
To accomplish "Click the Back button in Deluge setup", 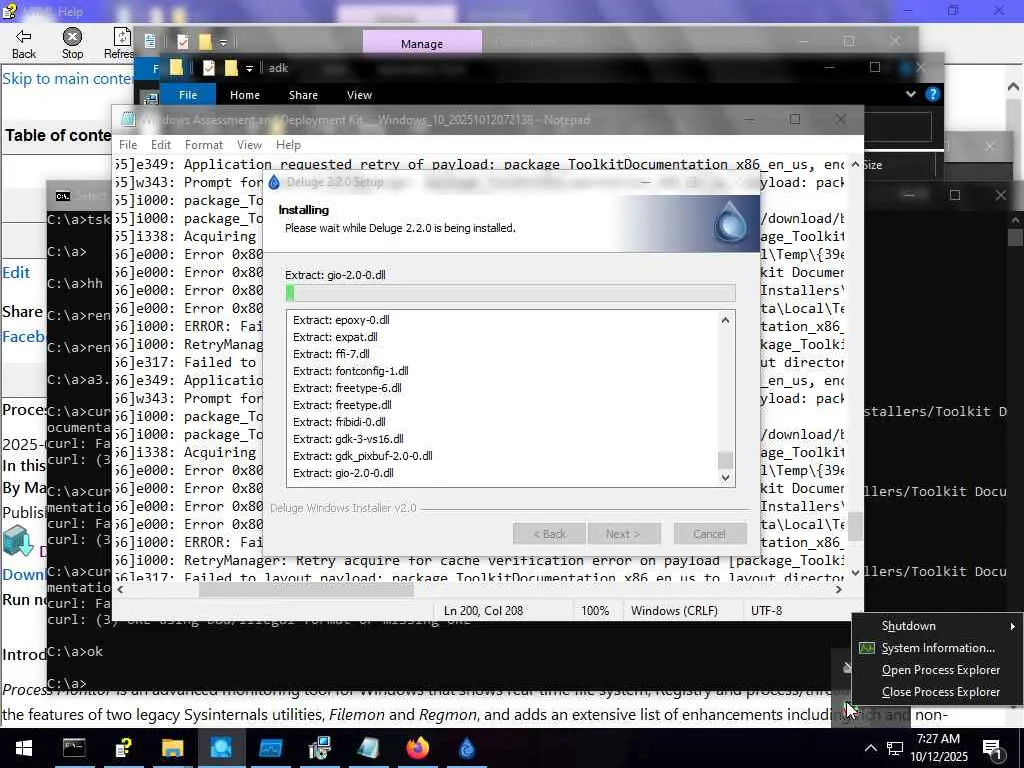I will 549,534.
